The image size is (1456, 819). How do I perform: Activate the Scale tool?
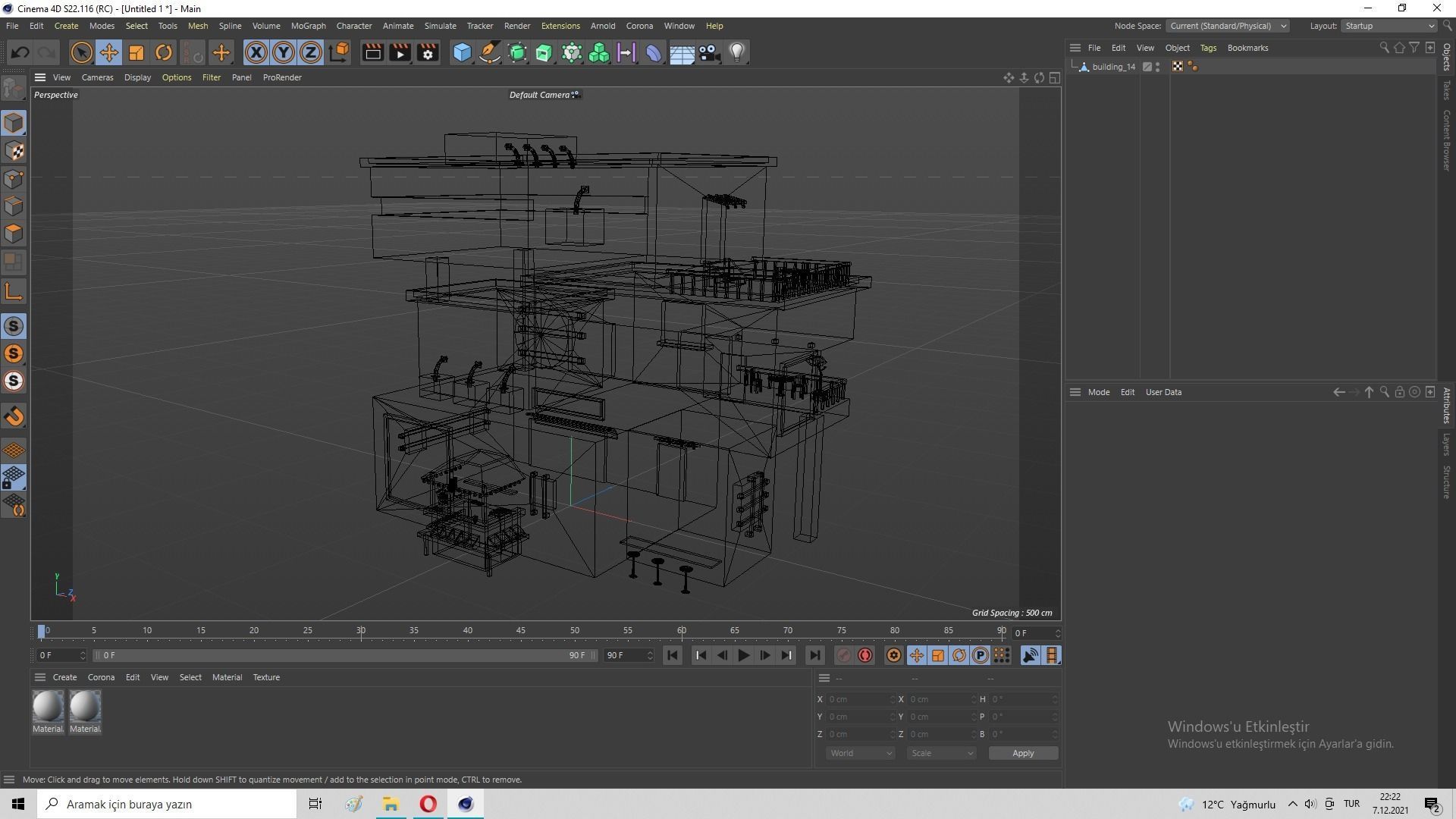point(136,52)
